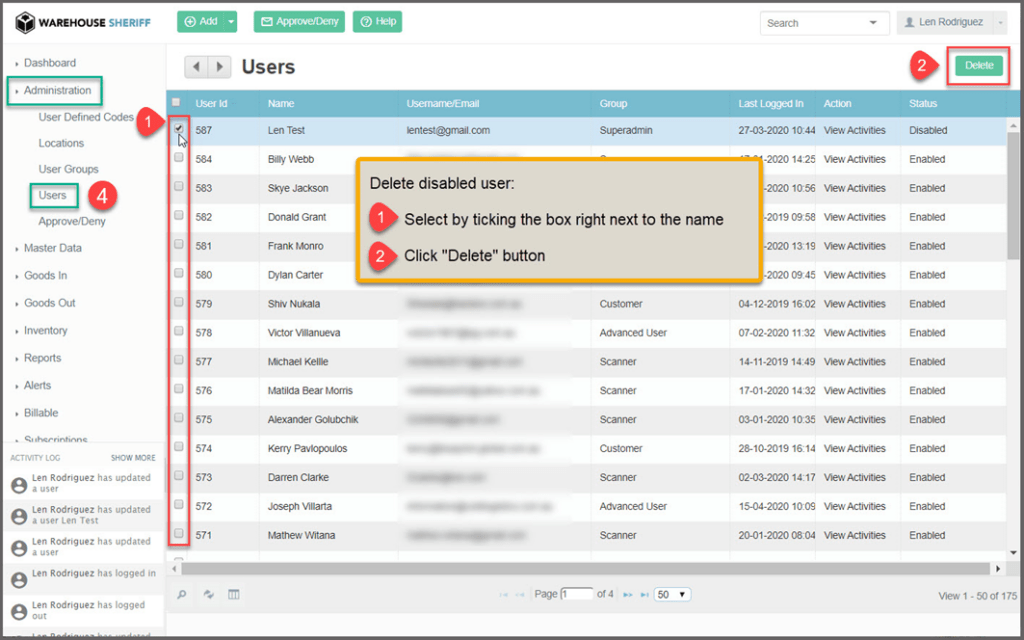The height and width of the screenshot is (640, 1024).
Task: Click View Activities for Skye Jackson
Action: pyautogui.click(x=854, y=188)
